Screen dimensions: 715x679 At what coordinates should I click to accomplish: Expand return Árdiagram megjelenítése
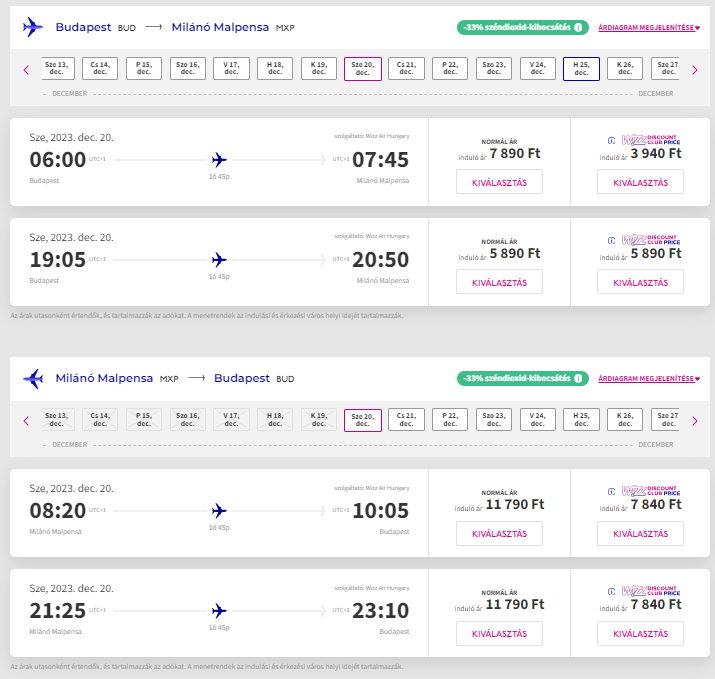coord(649,378)
